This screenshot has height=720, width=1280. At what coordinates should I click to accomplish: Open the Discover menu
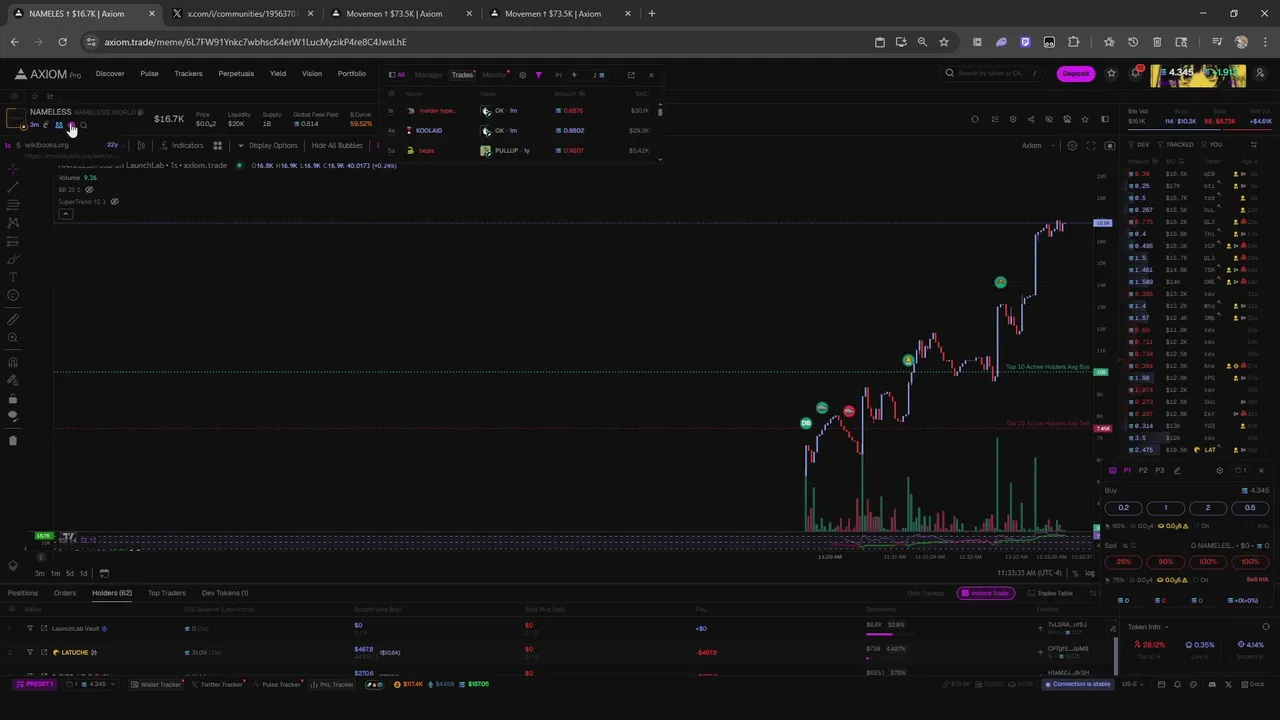110,73
